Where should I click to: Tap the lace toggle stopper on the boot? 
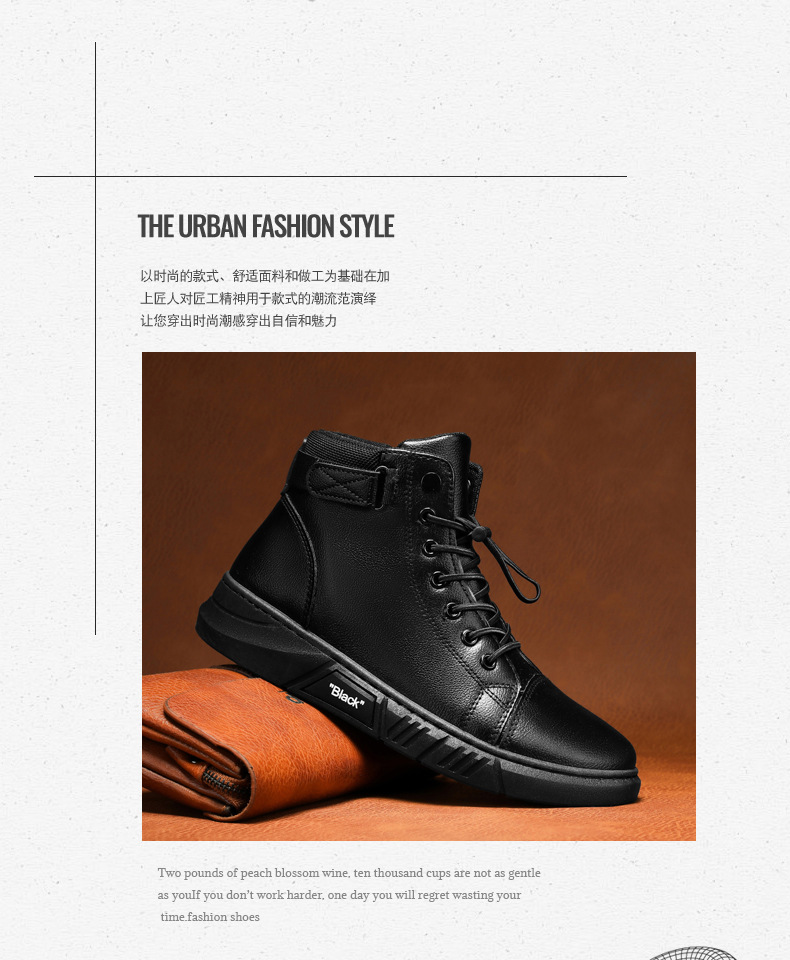click(478, 534)
